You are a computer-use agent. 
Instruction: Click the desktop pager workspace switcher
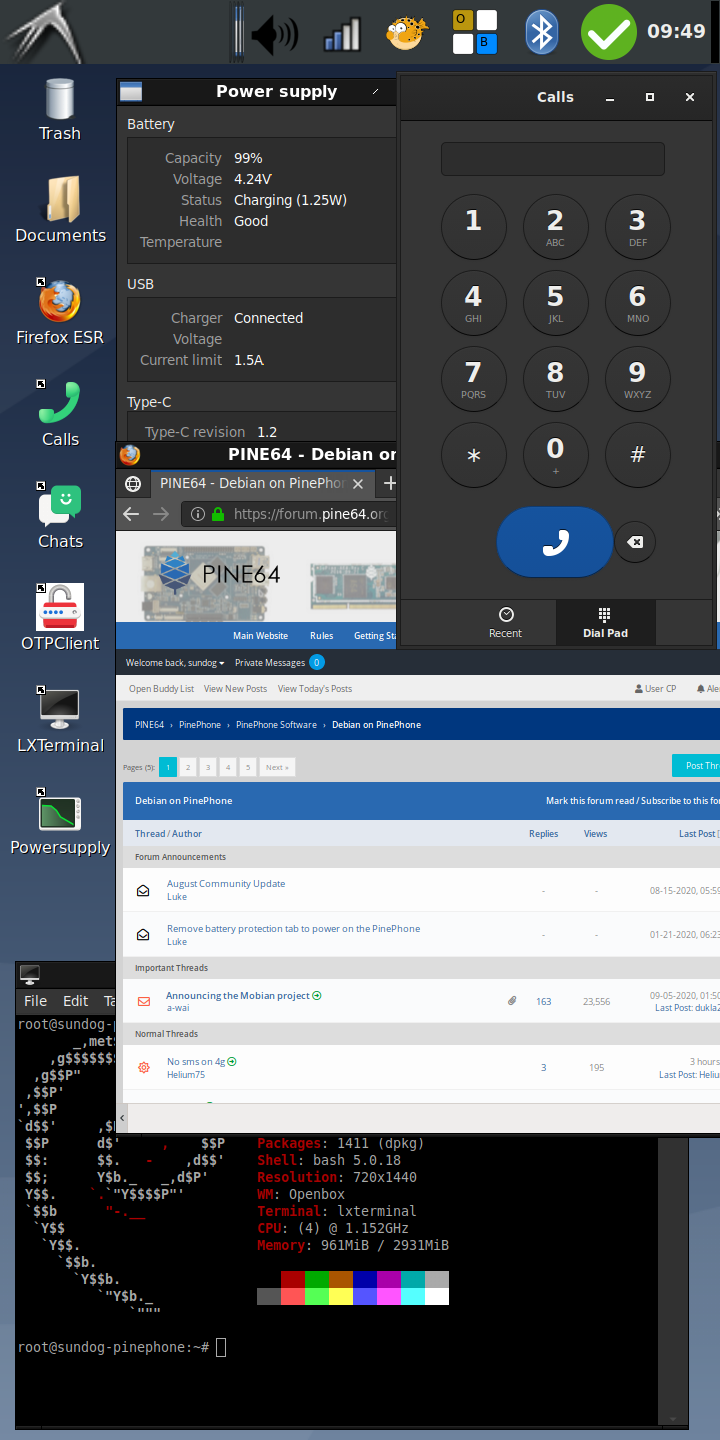click(475, 32)
